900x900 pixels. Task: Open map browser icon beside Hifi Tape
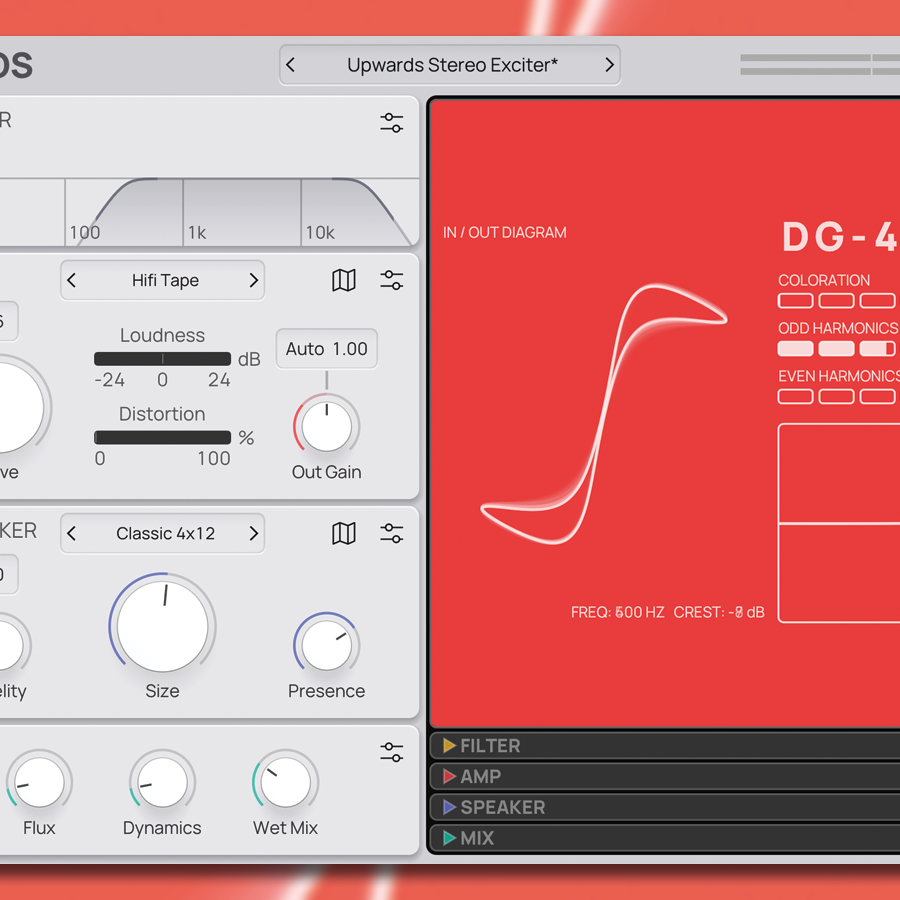pos(344,280)
